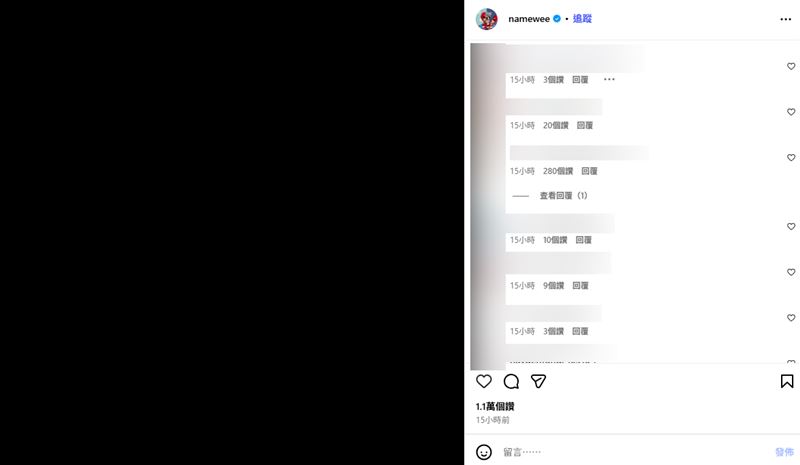Like the comment with 3個讚 at top

click(x=791, y=66)
